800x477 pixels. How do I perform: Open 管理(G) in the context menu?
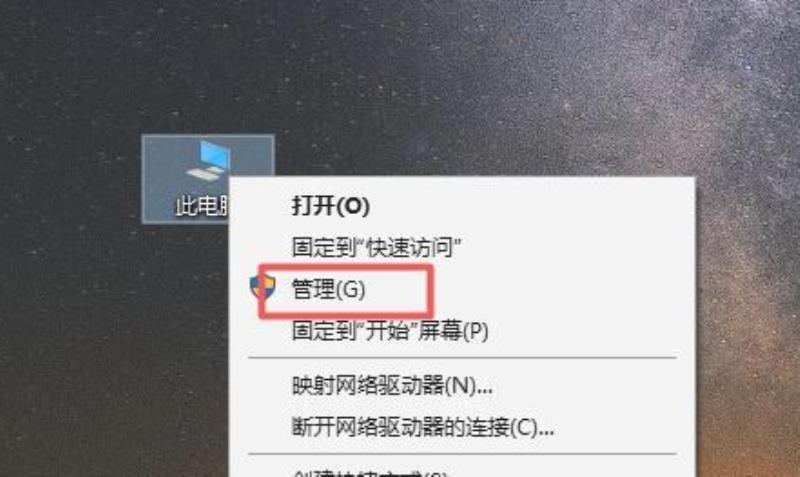pyautogui.click(x=328, y=289)
